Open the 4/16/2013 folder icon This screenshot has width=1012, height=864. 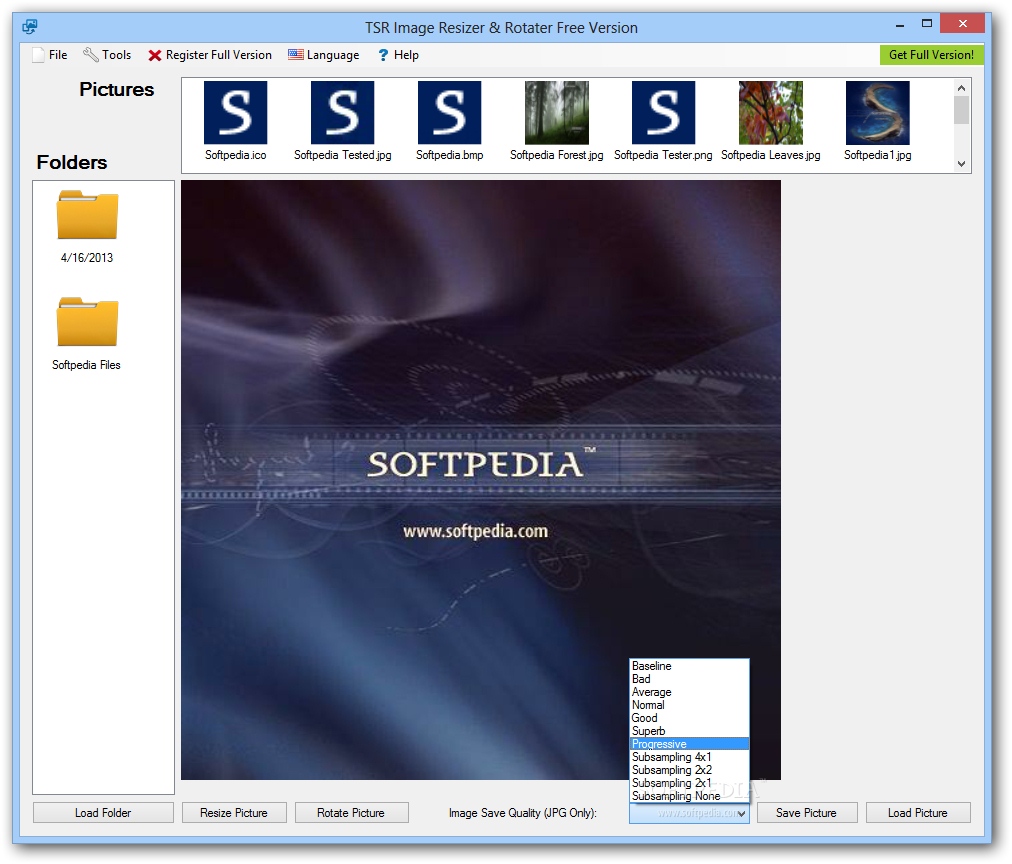point(87,215)
